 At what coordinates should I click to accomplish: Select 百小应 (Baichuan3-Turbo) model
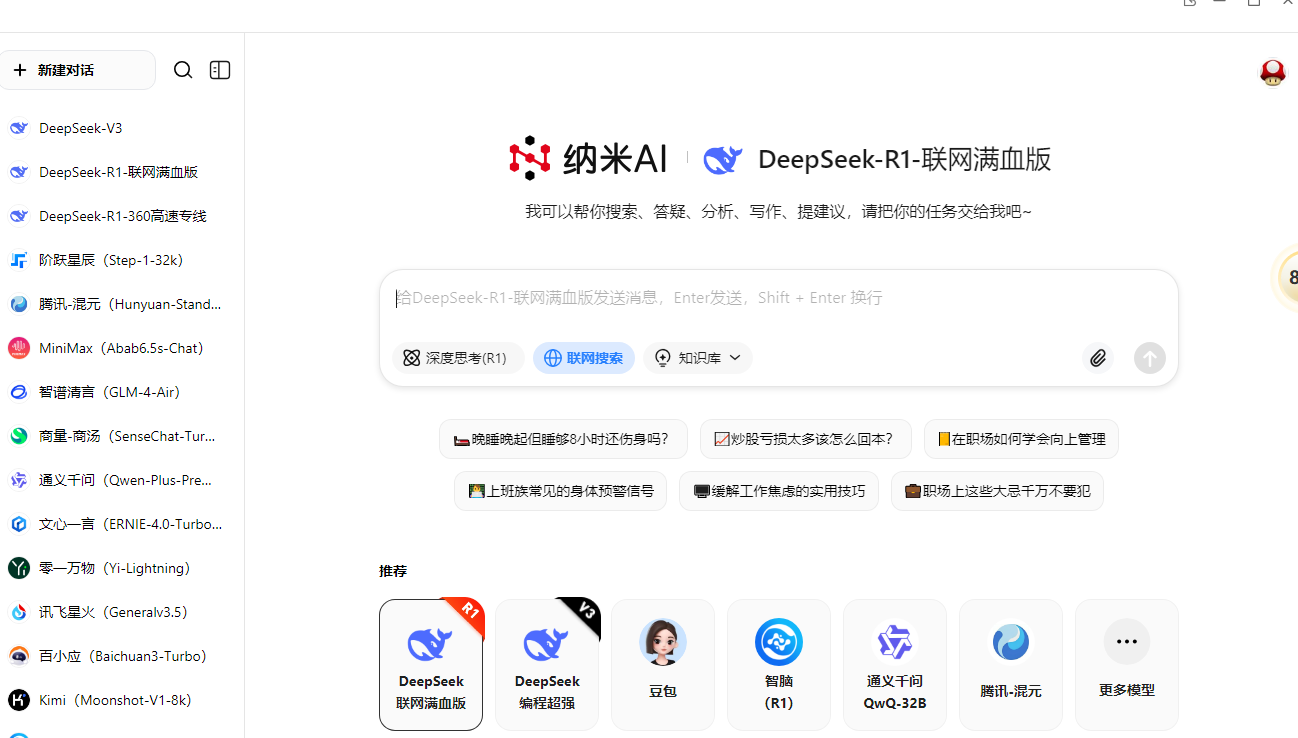point(122,656)
